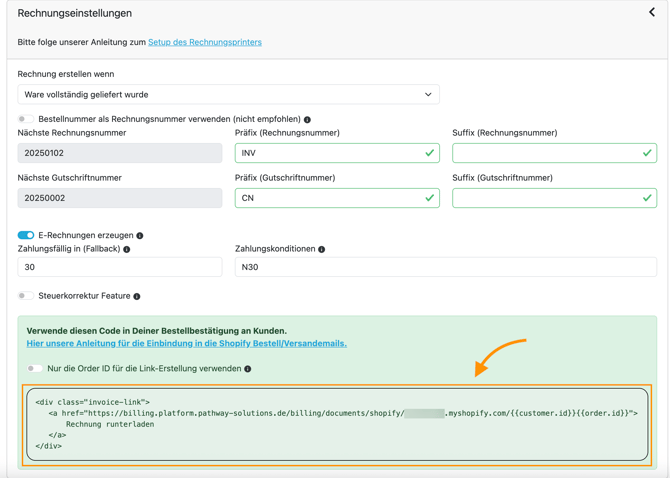Click the invoice-link HTML code block
Viewport: 670px width, 478px height.
point(337,424)
